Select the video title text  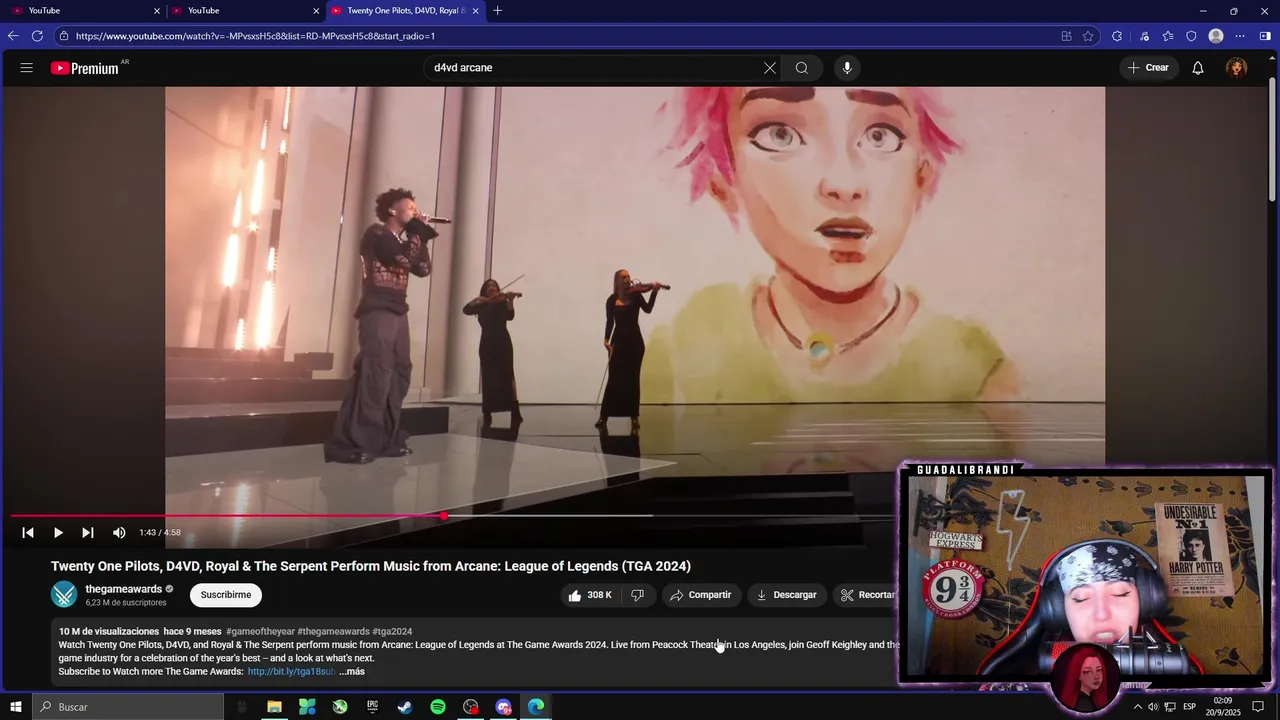[371, 566]
